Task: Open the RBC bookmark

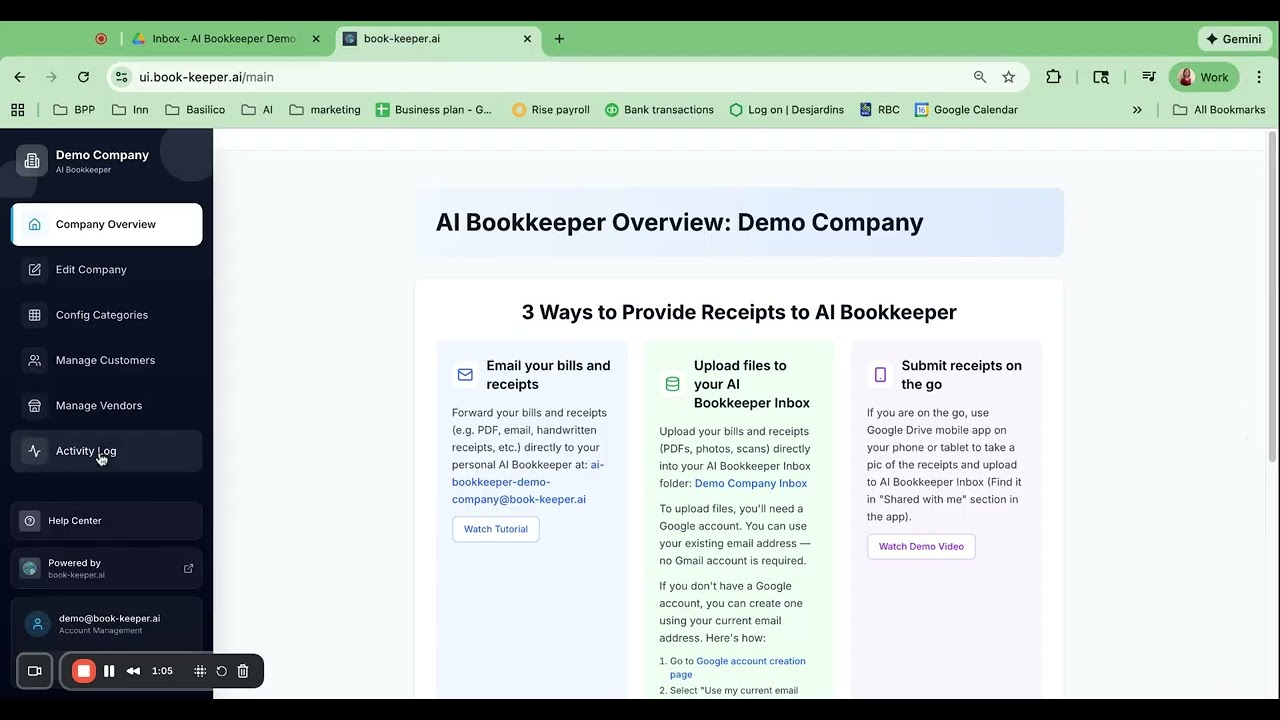Action: point(880,110)
